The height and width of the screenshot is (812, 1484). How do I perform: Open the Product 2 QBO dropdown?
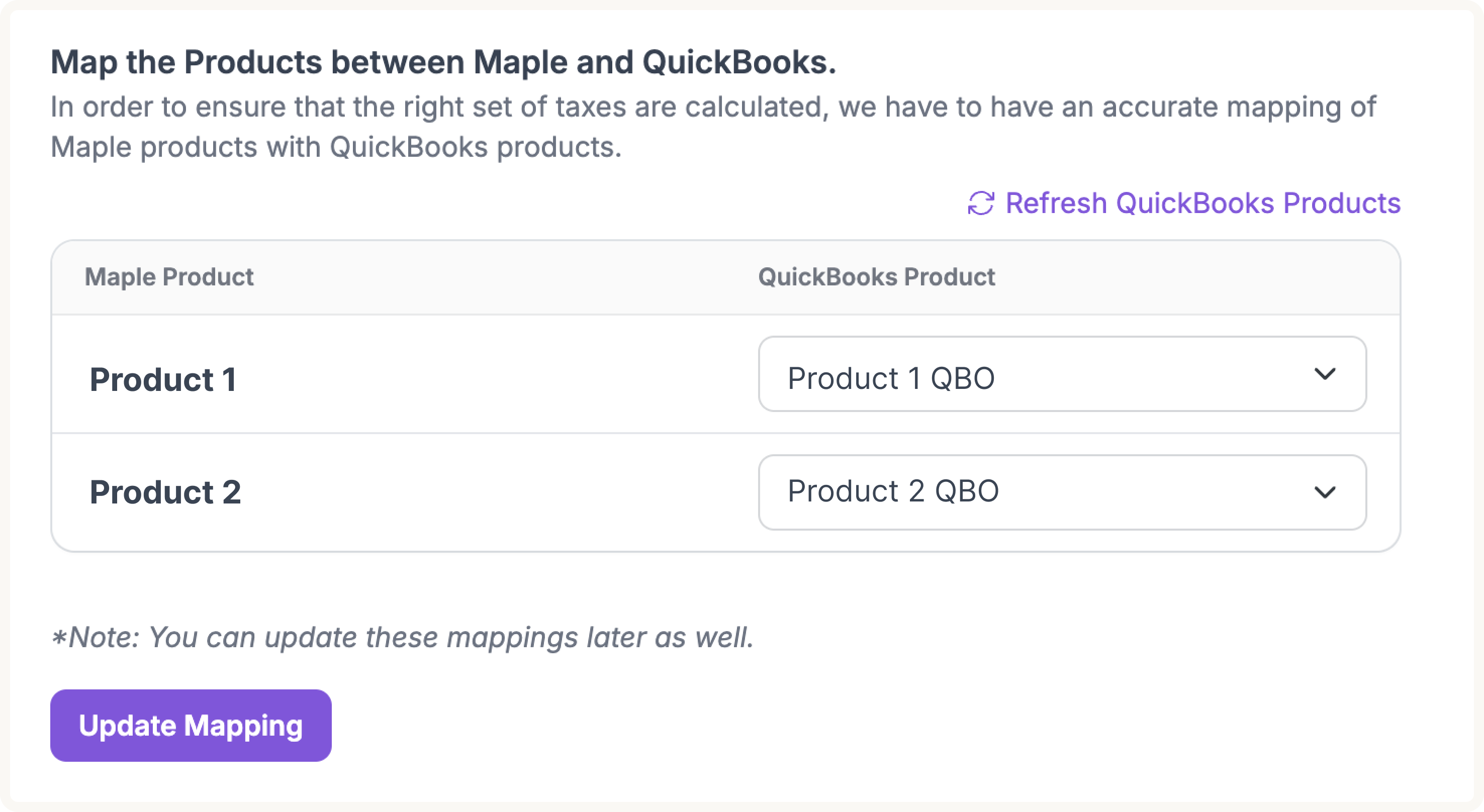click(x=1062, y=492)
